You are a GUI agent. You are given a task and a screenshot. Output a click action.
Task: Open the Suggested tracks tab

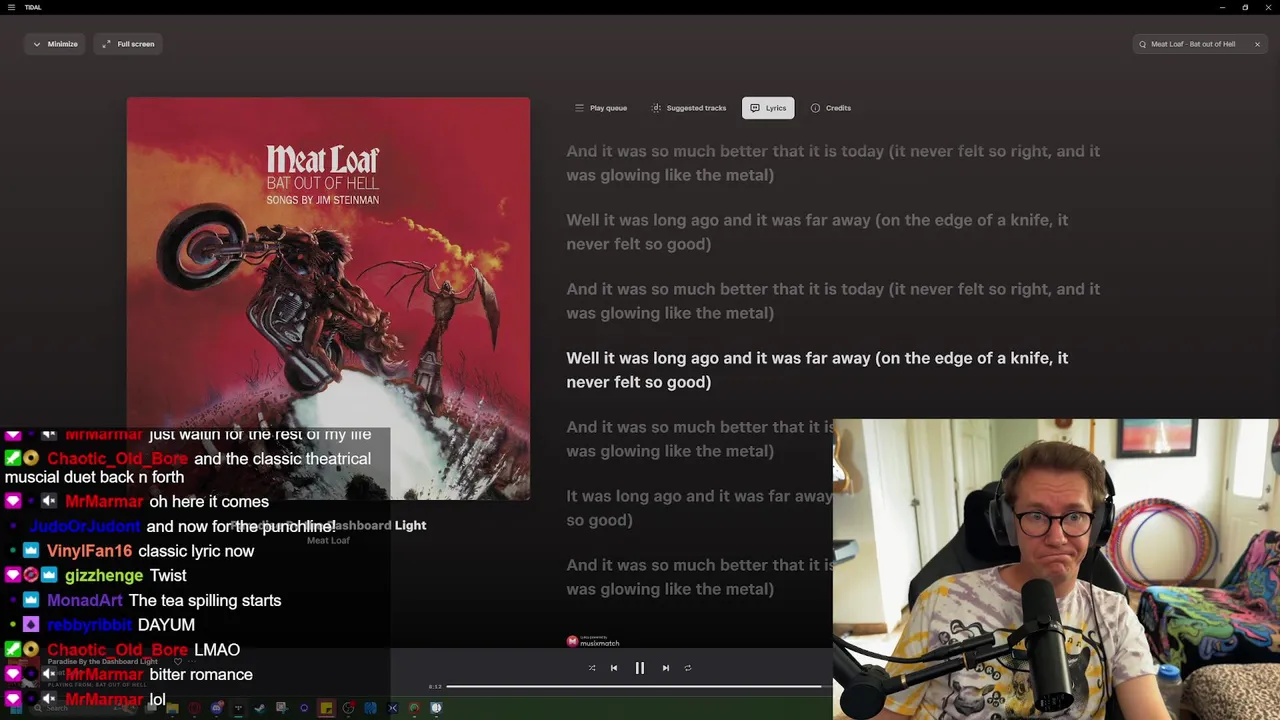point(689,108)
